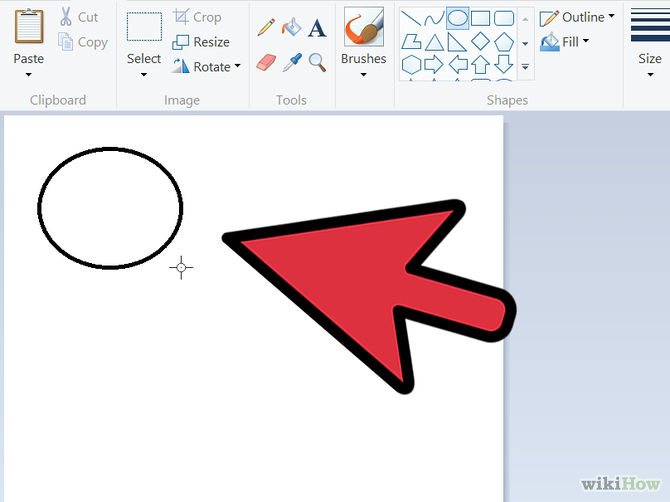Viewport: 670px width, 502px height.
Task: Move the shapes gallery down one row
Action: click(525, 43)
